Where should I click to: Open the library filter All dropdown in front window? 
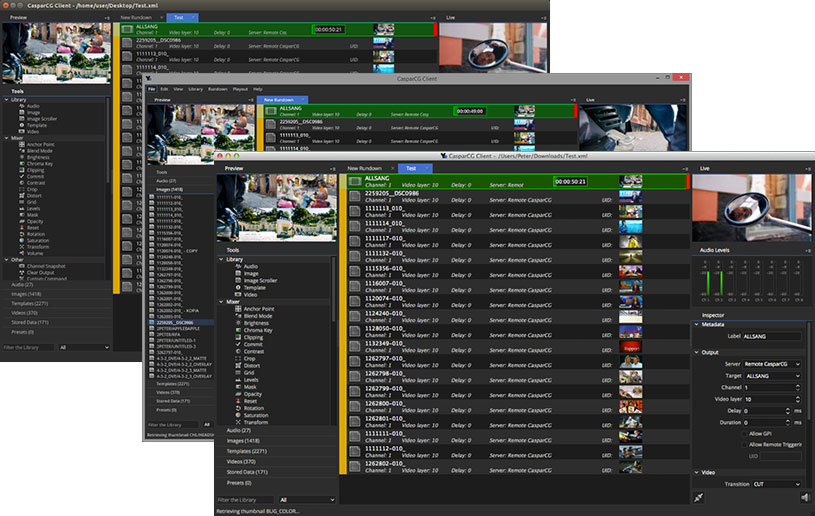pos(307,500)
